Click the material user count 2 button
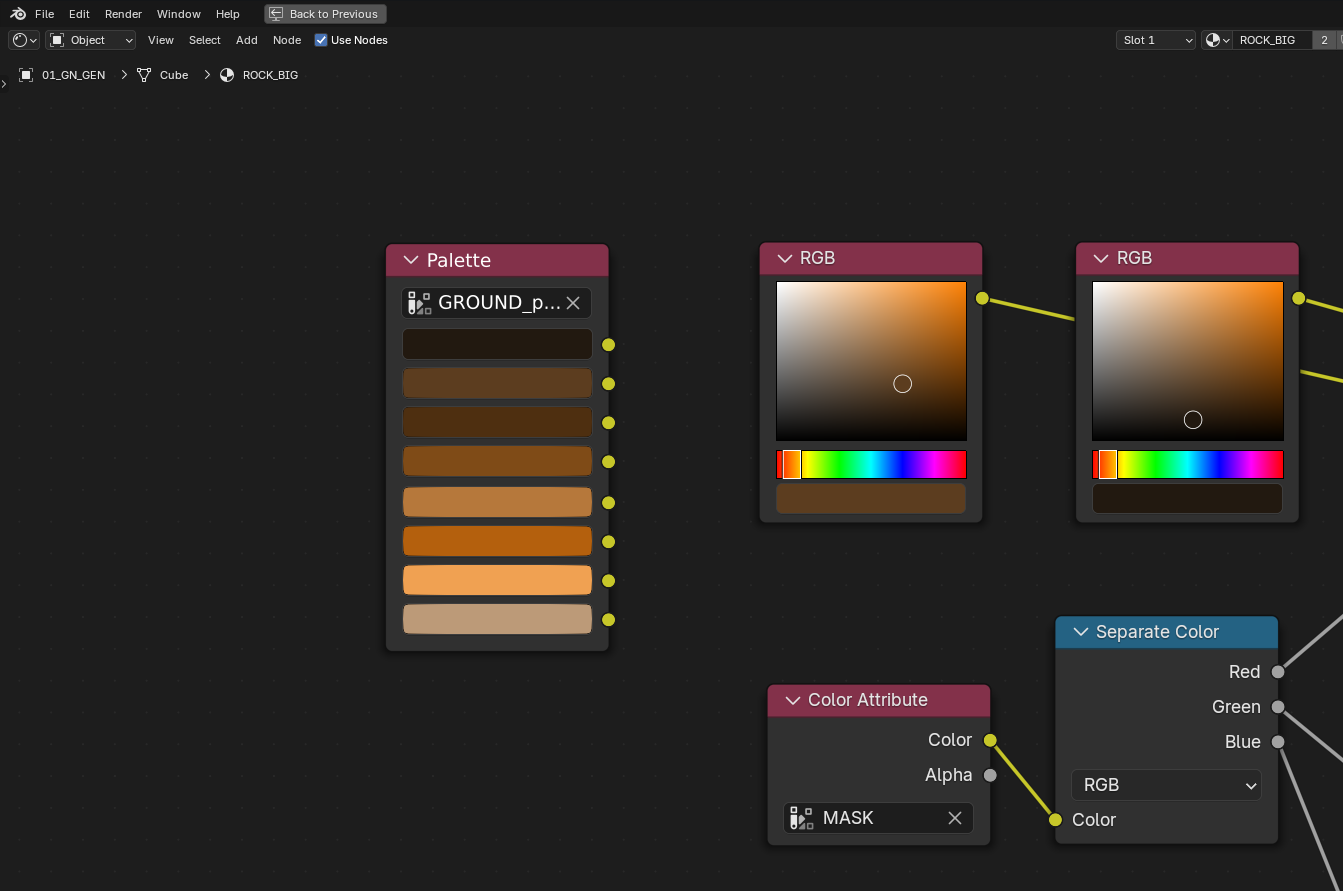 [1324, 40]
